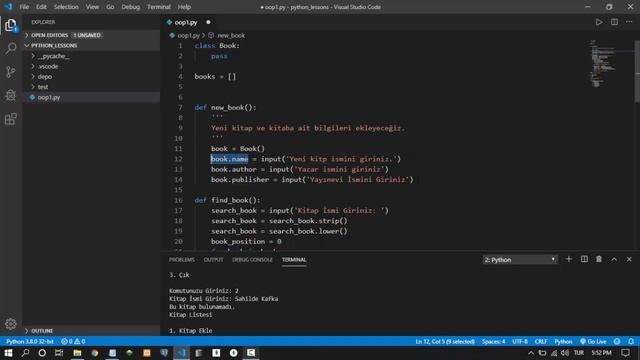Create a new terminal with plus icon

coord(569,259)
